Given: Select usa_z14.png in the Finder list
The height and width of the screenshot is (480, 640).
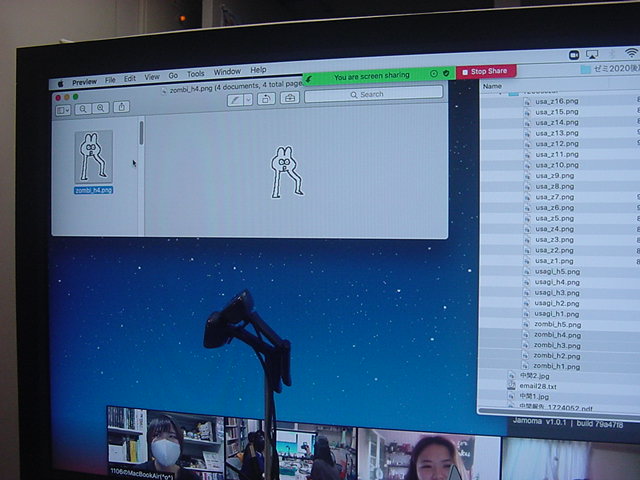Looking at the screenshot, I should (557, 122).
